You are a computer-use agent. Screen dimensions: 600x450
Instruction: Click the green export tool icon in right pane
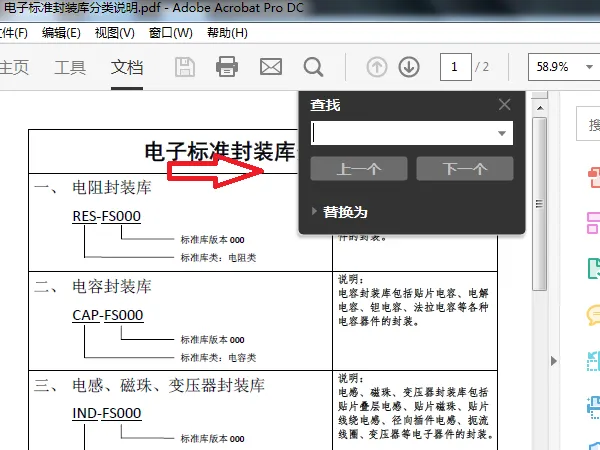(594, 269)
